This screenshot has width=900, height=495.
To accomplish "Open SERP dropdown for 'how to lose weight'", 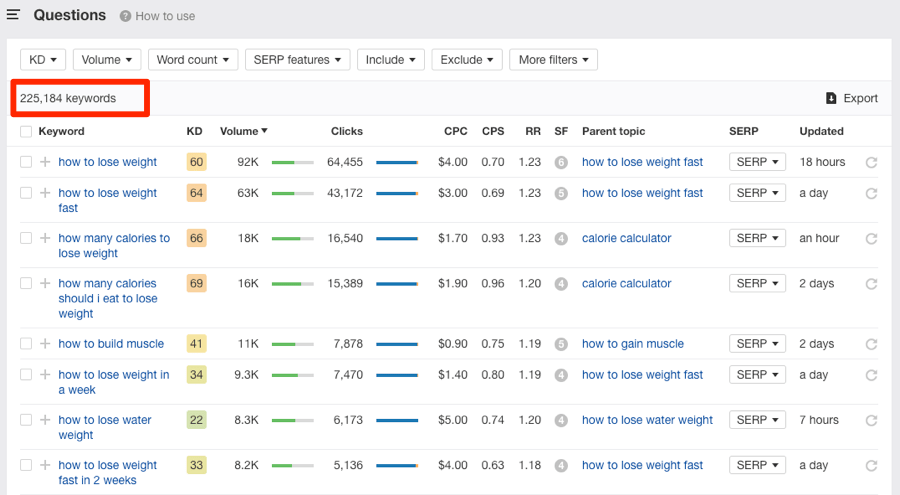I will pos(757,162).
